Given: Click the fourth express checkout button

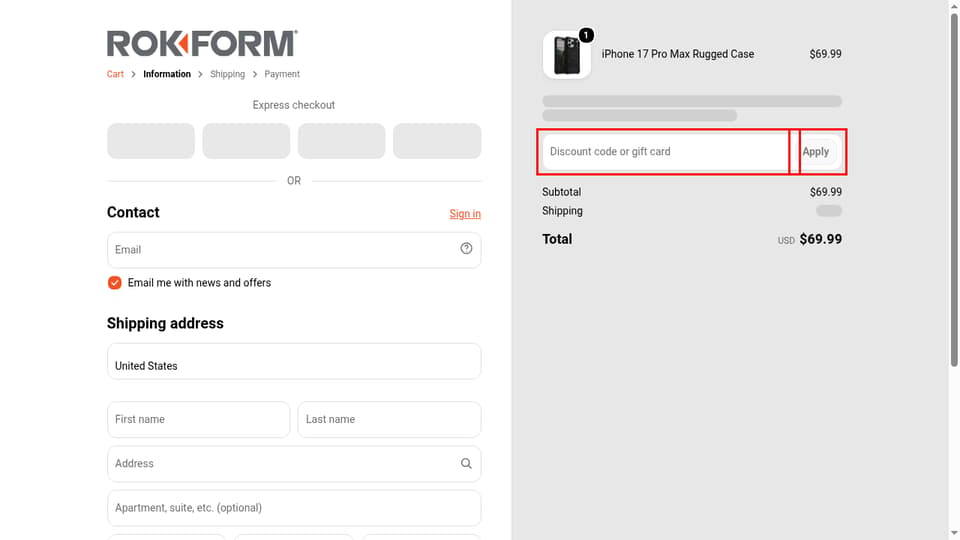Looking at the screenshot, I should click(x=437, y=141).
